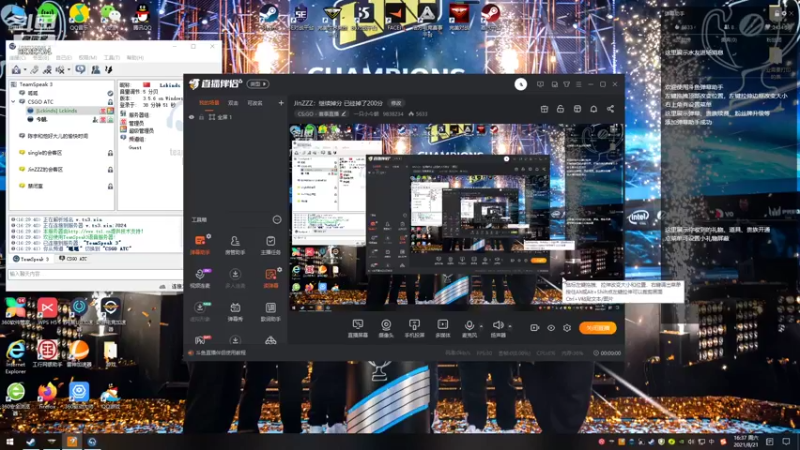The width and height of the screenshot is (800, 450).
Task: Open the record video icon beside the preview eye
Action: (534, 328)
